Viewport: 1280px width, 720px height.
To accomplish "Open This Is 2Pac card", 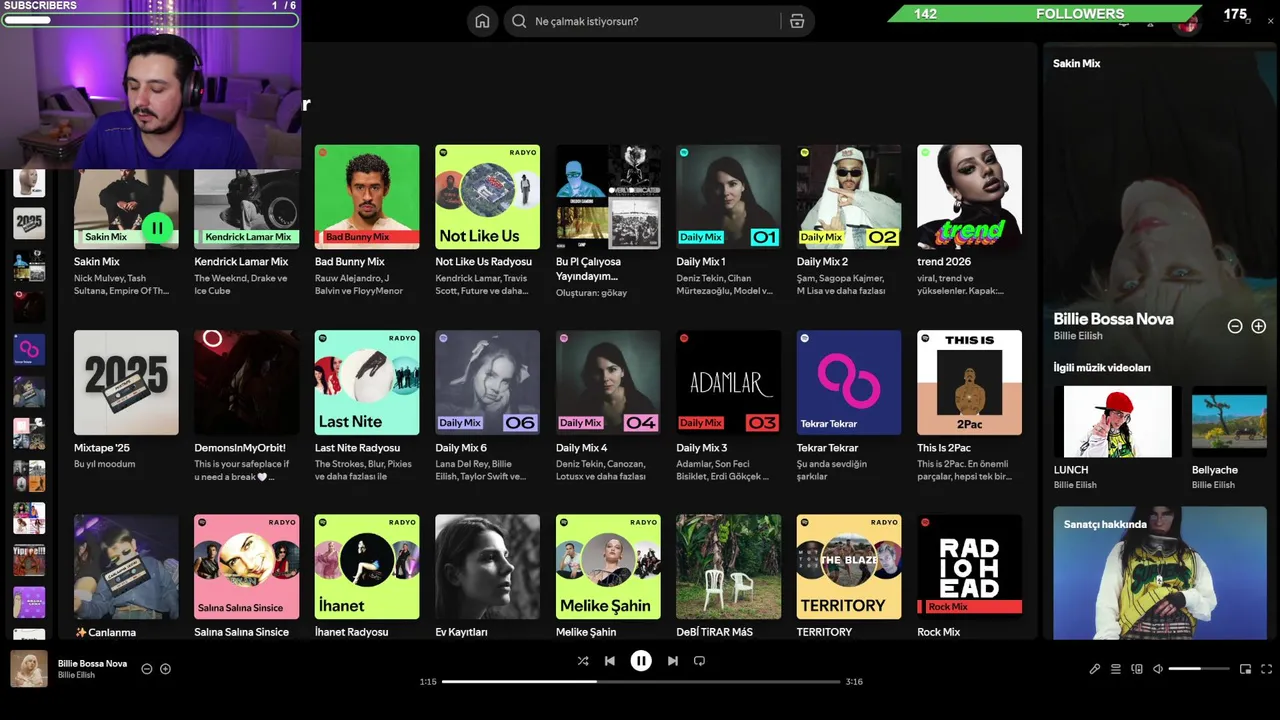I will coord(969,407).
